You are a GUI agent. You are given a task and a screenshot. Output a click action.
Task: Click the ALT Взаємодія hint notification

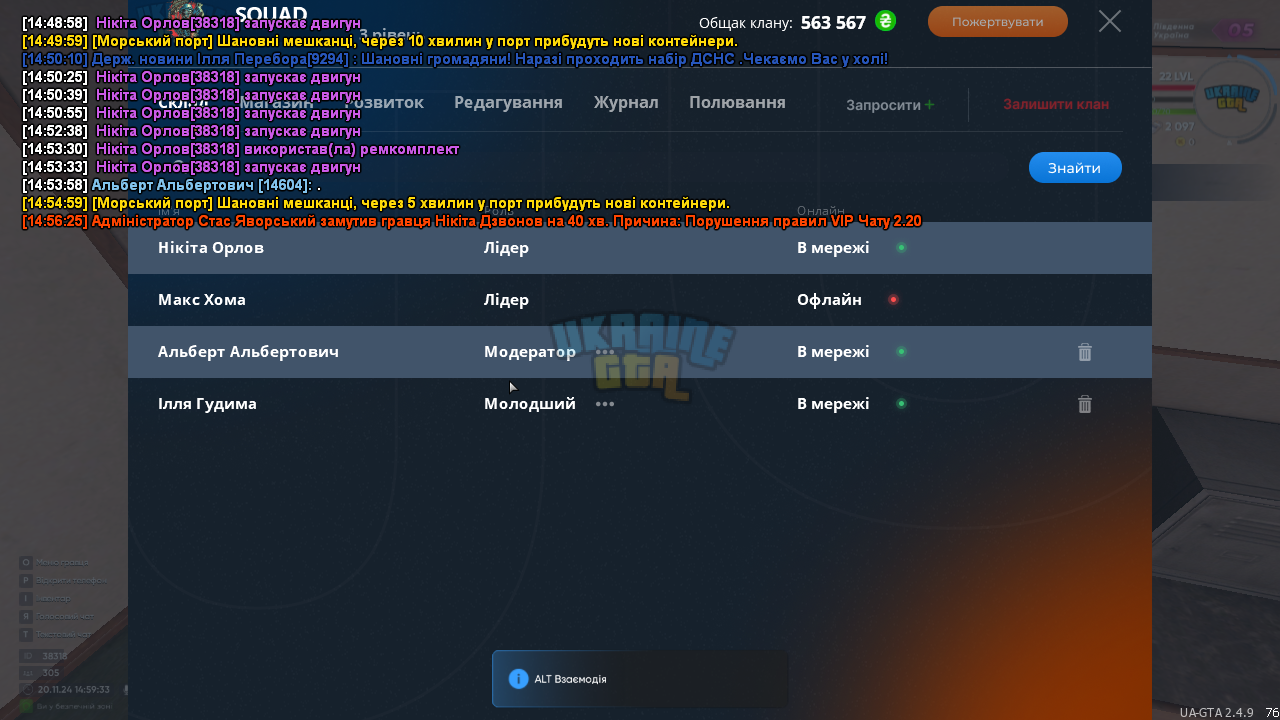click(640, 679)
